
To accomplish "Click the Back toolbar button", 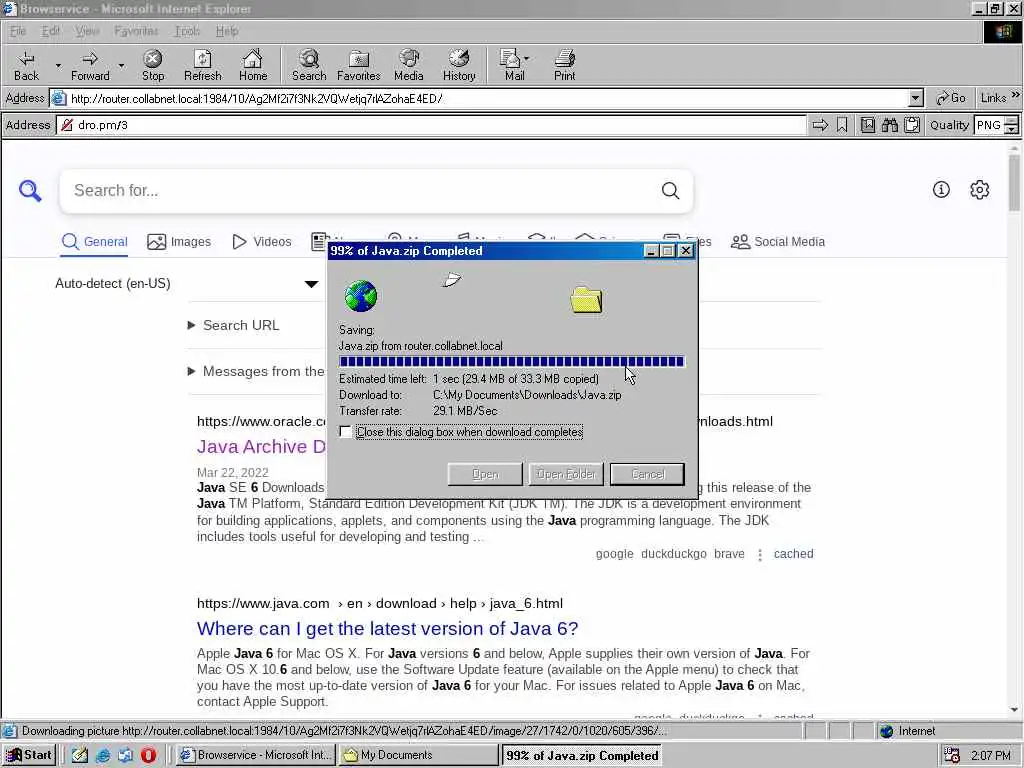I will (x=26, y=65).
